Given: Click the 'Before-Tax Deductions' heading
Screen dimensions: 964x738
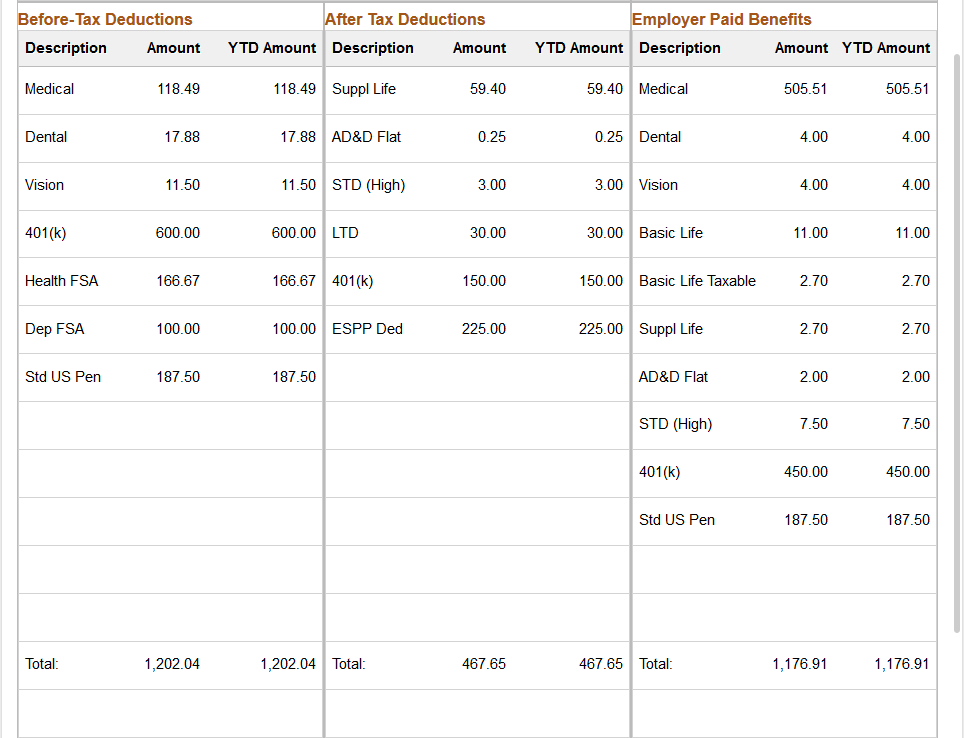Looking at the screenshot, I should click(105, 19).
